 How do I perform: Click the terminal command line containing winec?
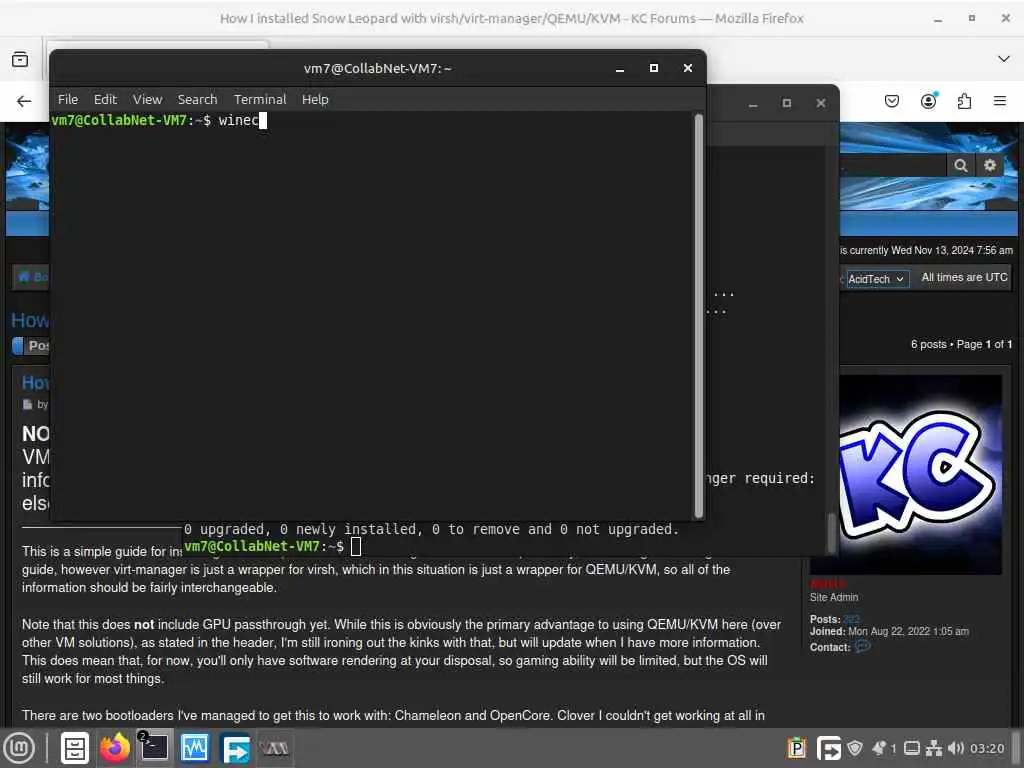[159, 120]
